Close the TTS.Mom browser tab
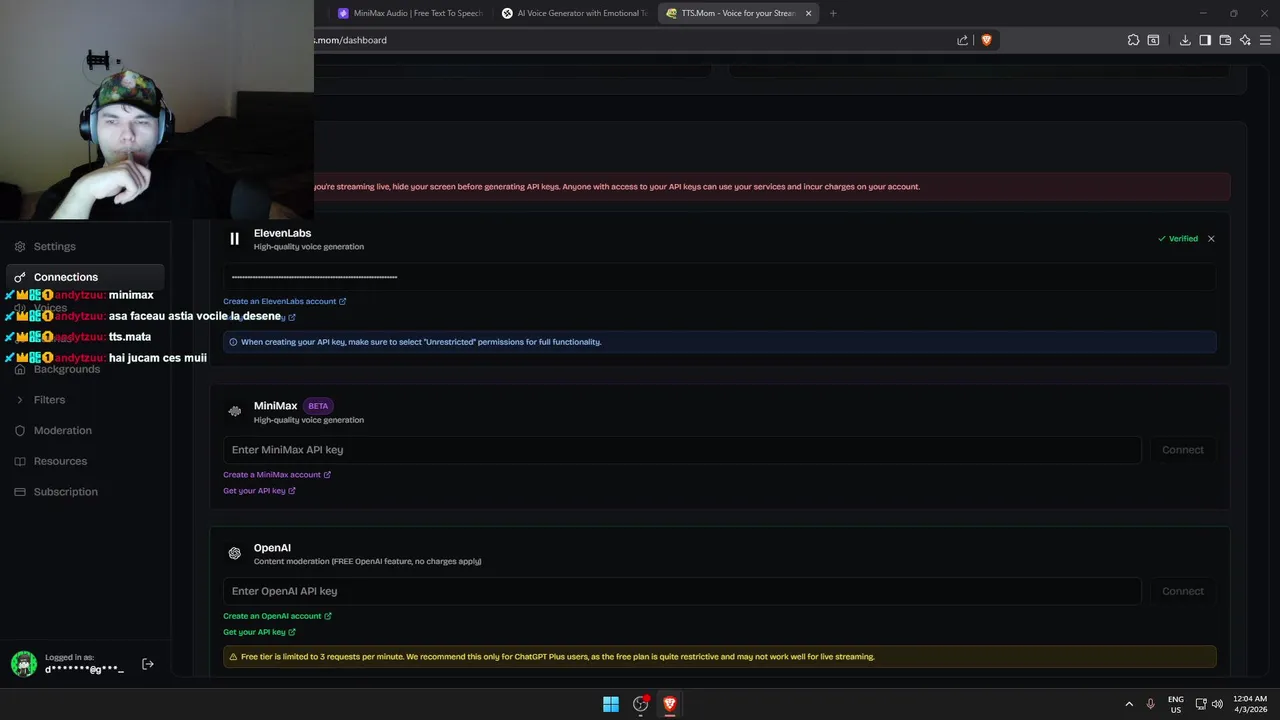The image size is (1280, 720). (x=808, y=13)
